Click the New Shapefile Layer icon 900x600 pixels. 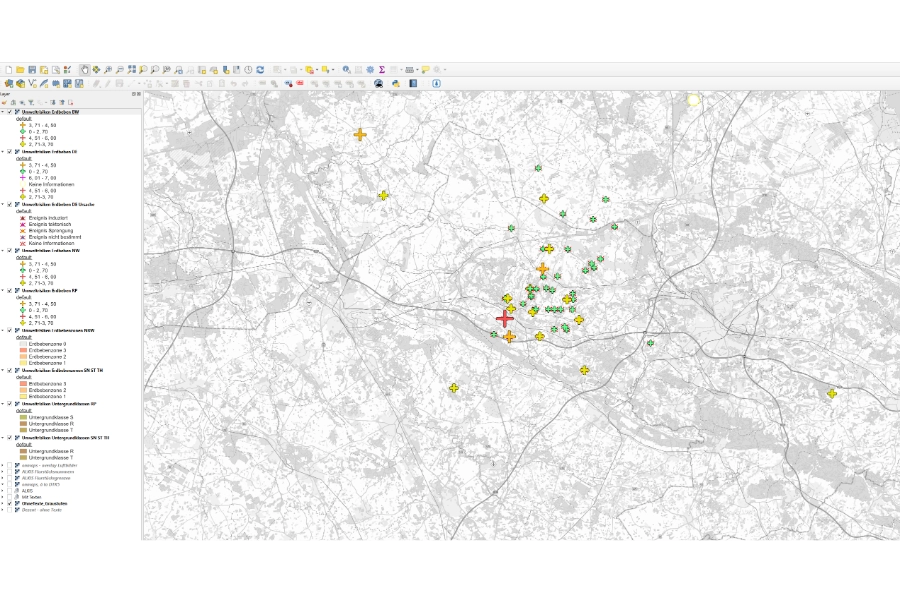point(32,83)
